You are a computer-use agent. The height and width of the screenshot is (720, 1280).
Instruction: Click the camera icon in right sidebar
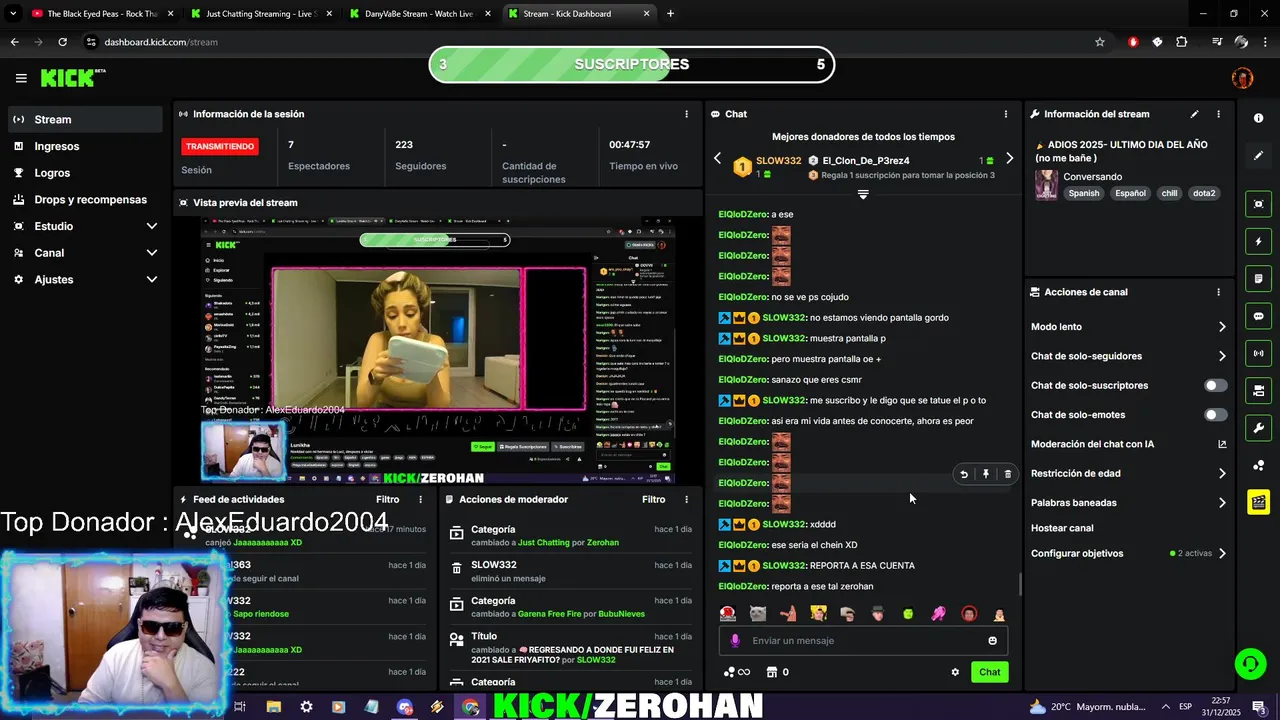tap(1258, 391)
